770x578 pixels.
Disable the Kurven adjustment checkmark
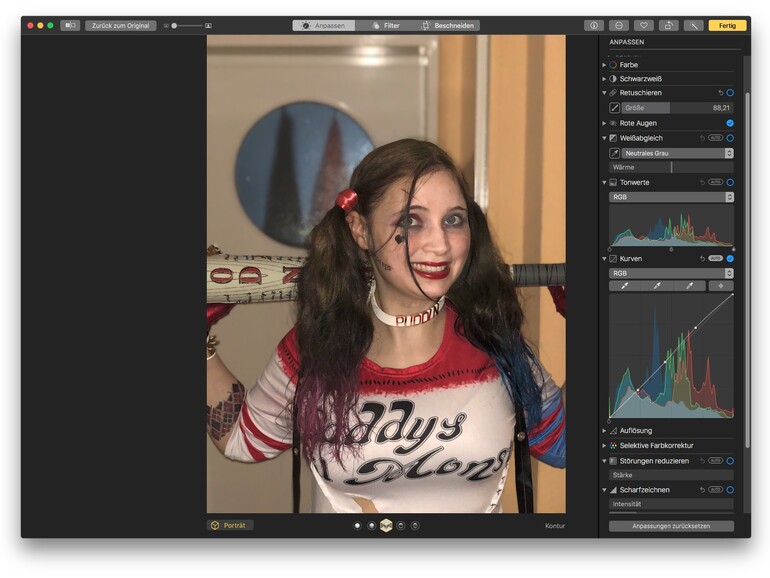[730, 258]
